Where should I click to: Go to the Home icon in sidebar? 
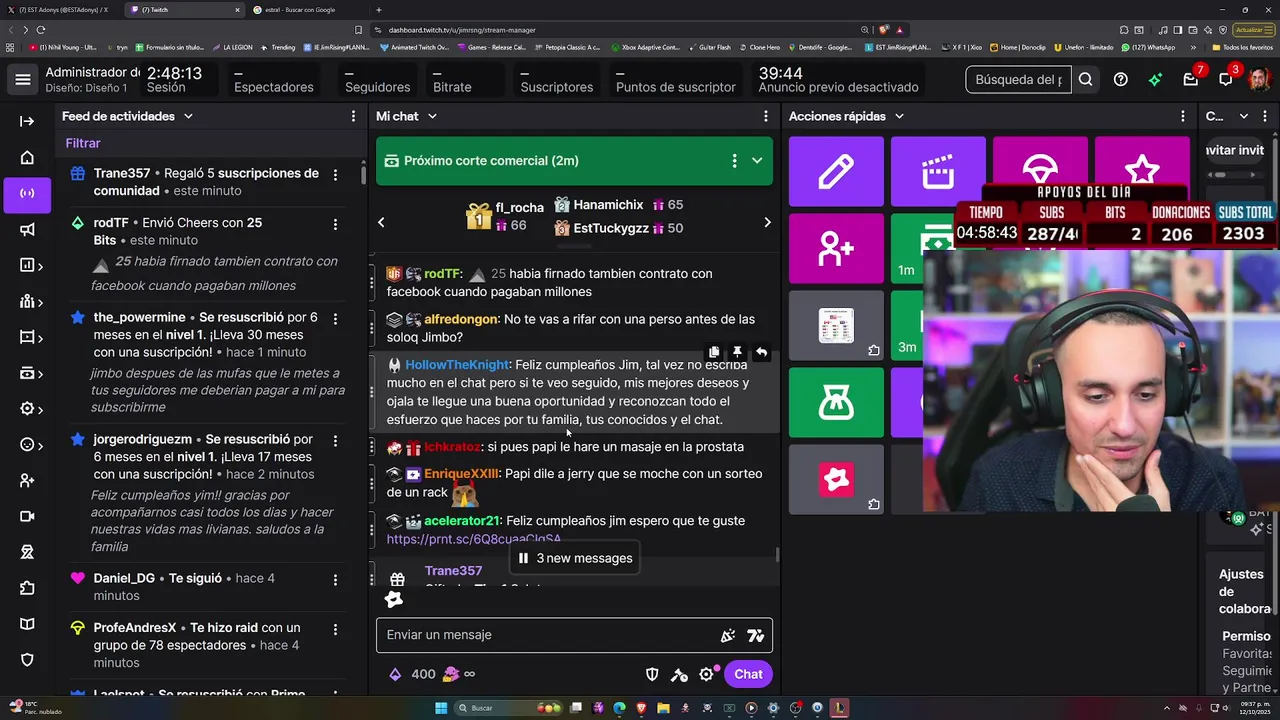[x=27, y=157]
